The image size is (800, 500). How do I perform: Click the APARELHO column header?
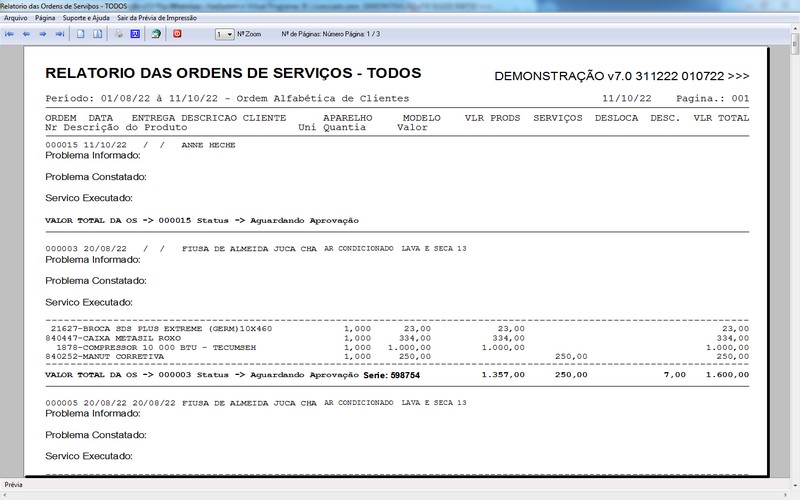tap(347, 118)
